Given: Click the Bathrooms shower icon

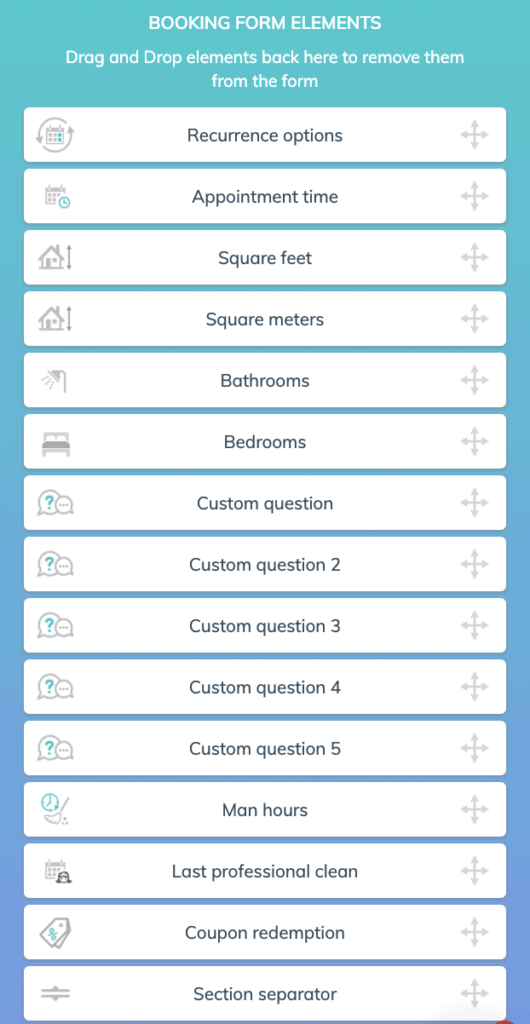Looking at the screenshot, I should 55,381.
